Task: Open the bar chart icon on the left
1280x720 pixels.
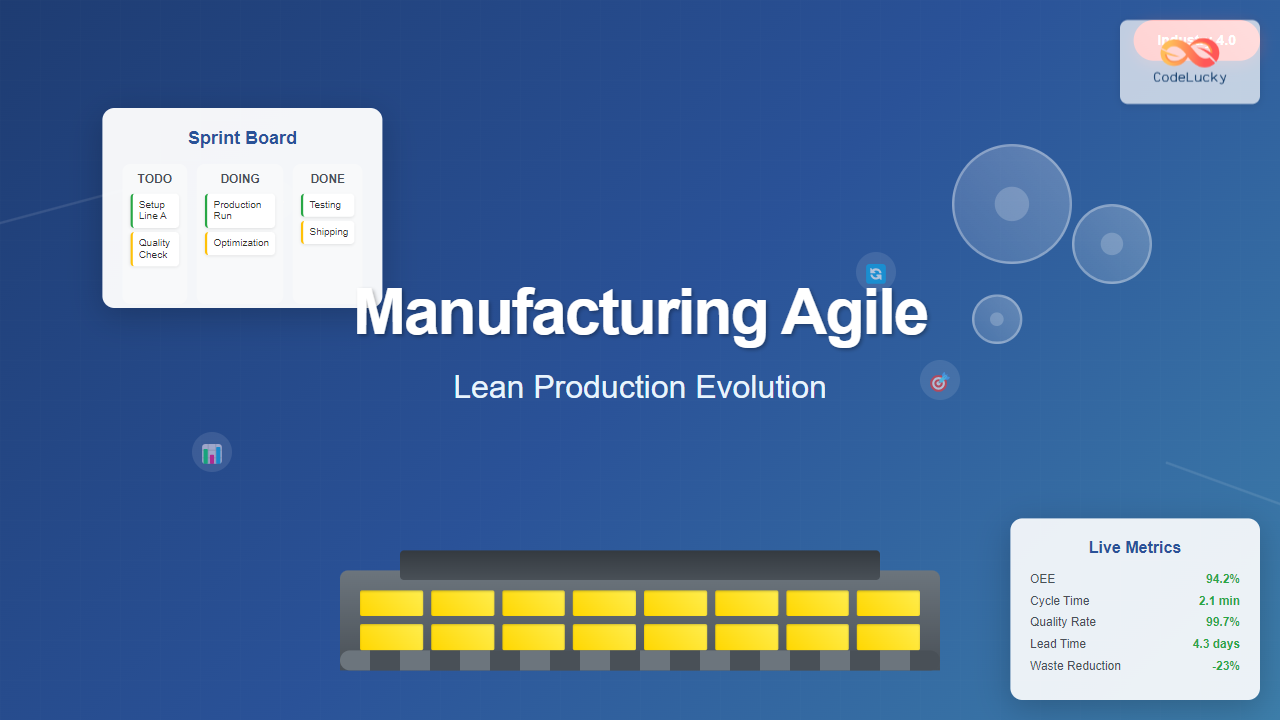Action: tap(211, 452)
